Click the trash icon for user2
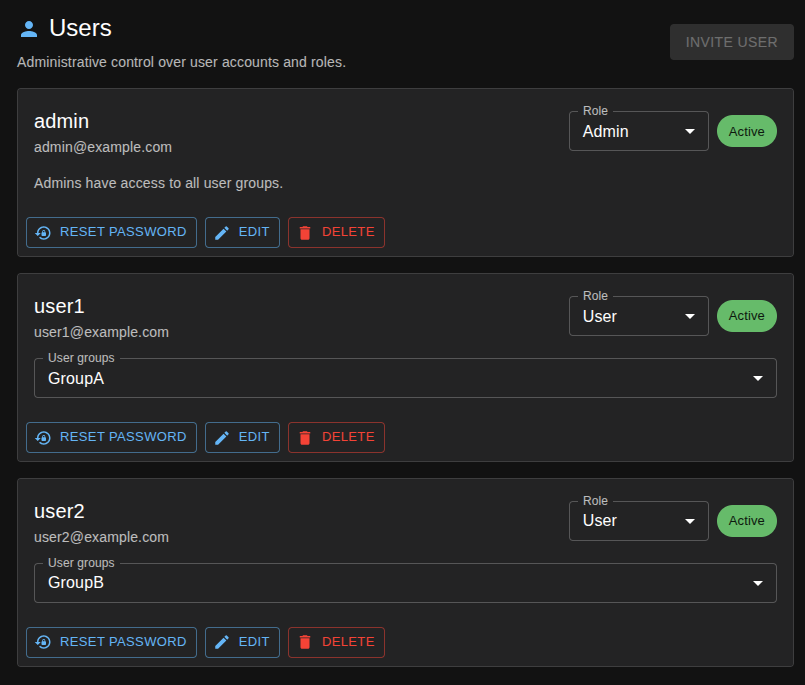 (305, 642)
